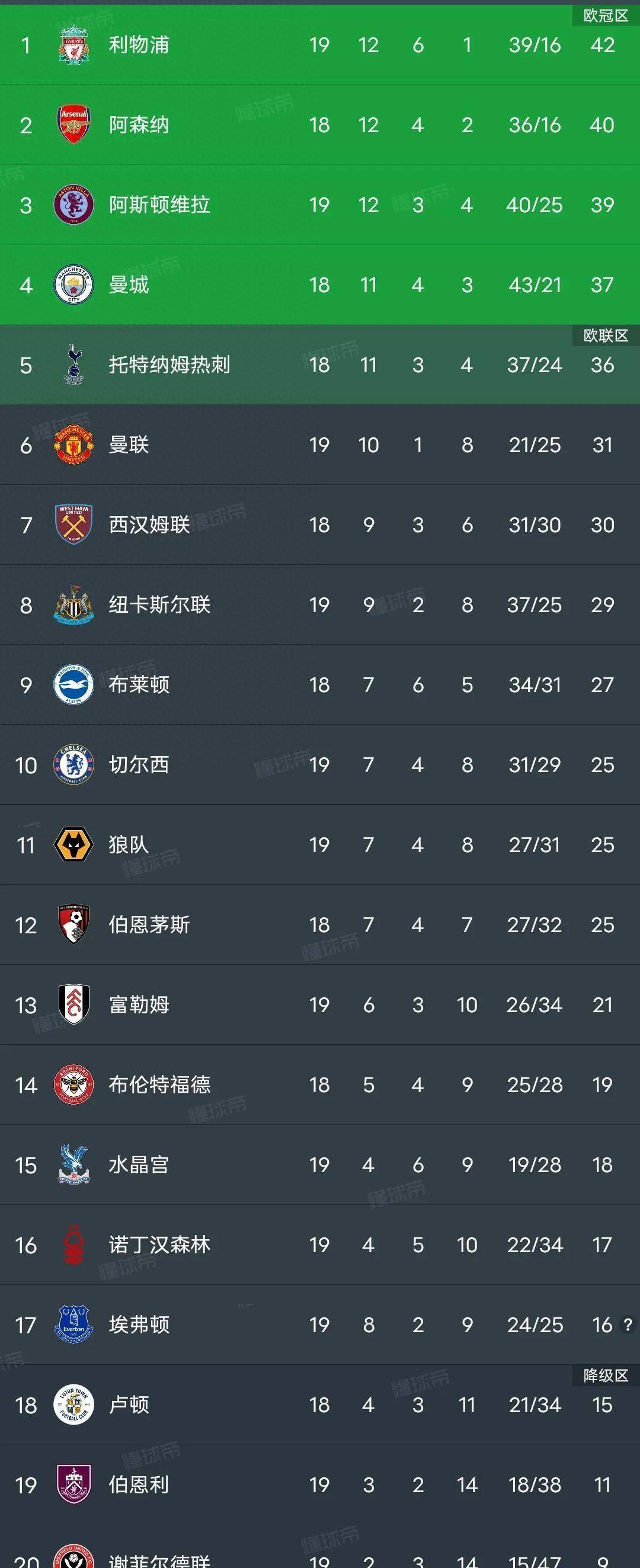Click the Manchester United crest
Viewport: 640px width, 1568px height.
pyautogui.click(x=73, y=444)
